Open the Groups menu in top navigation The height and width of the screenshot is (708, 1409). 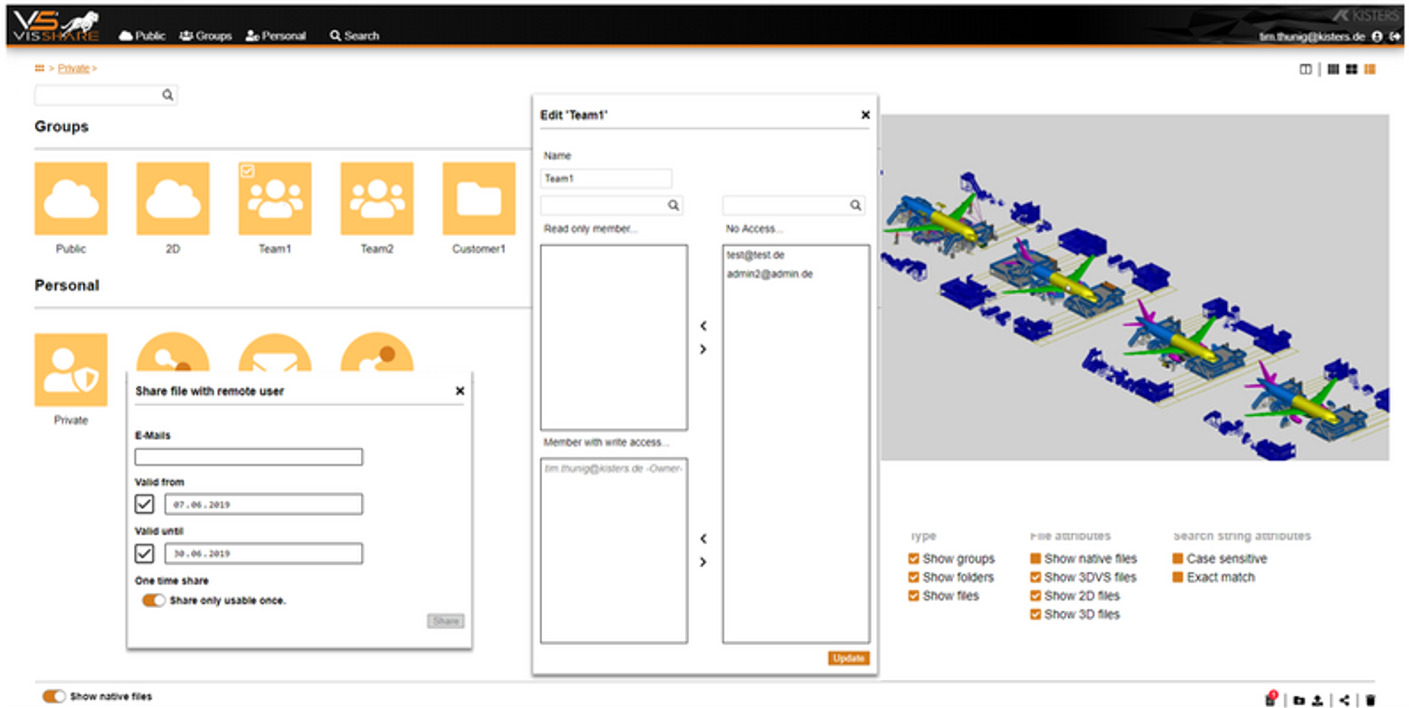coord(206,35)
